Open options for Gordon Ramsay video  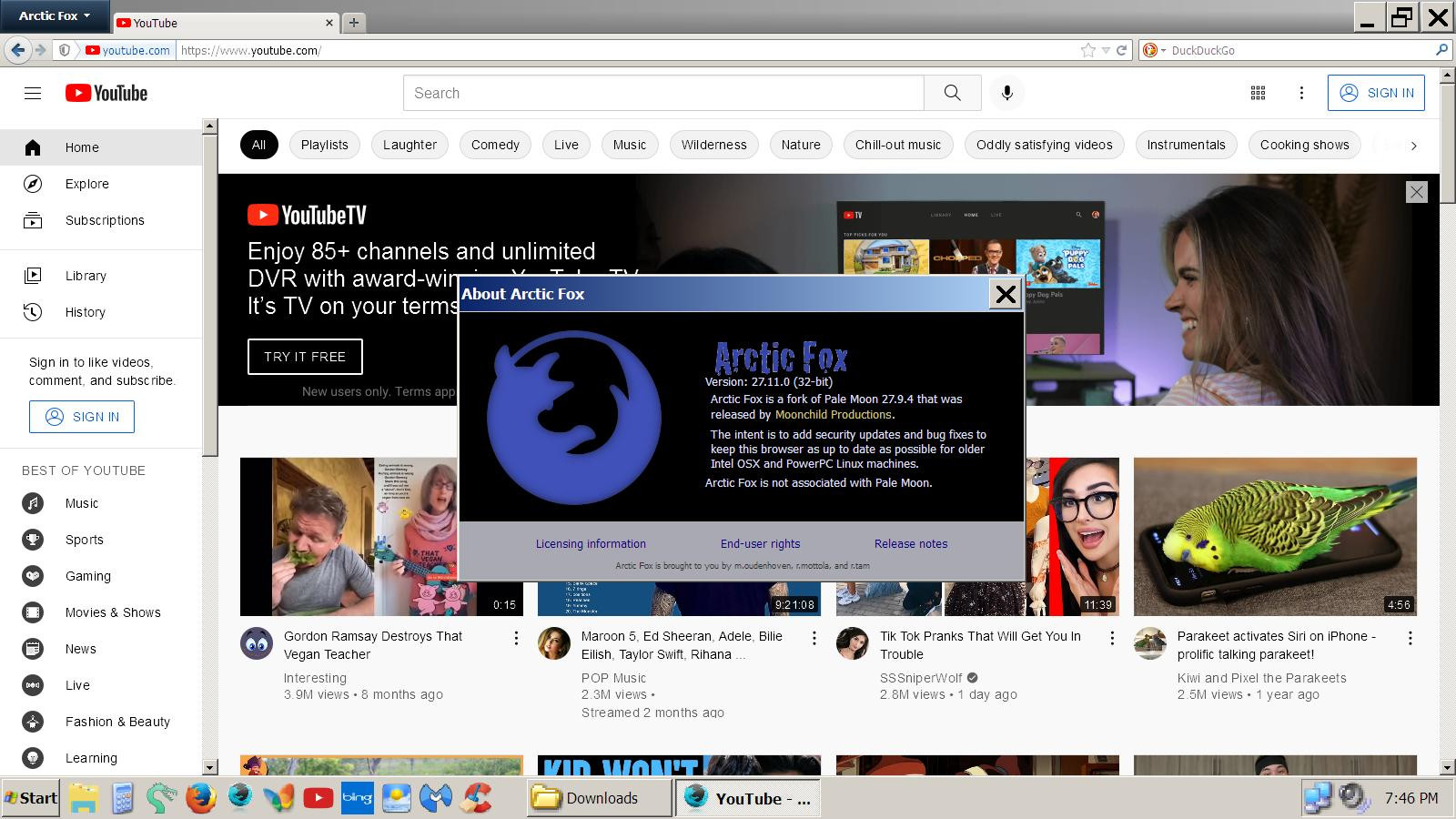click(516, 638)
